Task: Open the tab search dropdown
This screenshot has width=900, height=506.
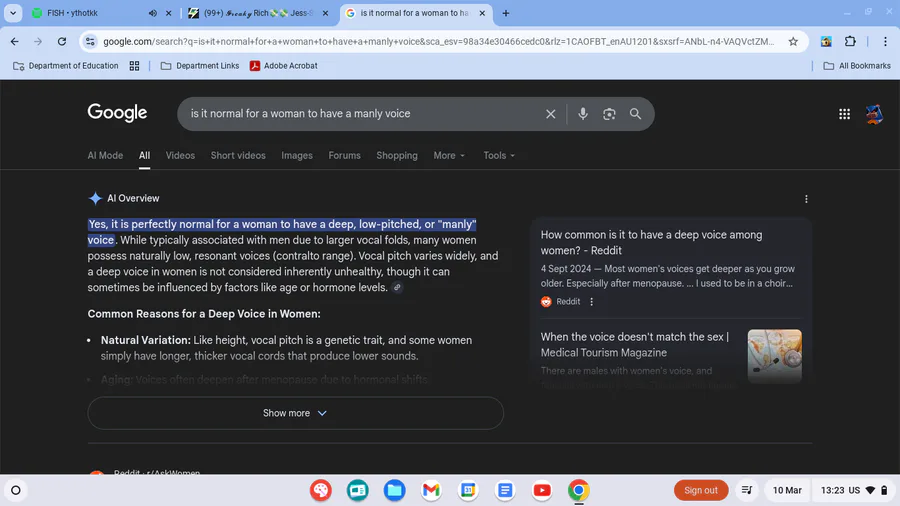Action: 13,13
